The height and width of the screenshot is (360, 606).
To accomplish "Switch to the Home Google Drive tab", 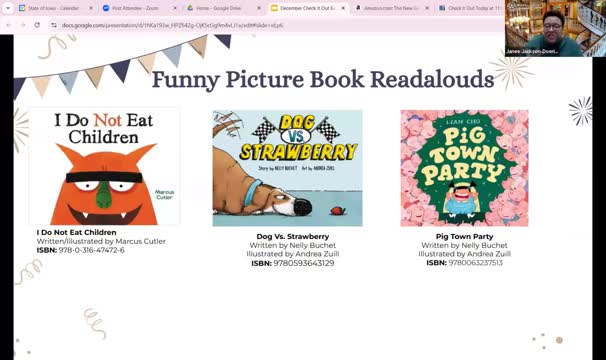I will tap(224, 8).
